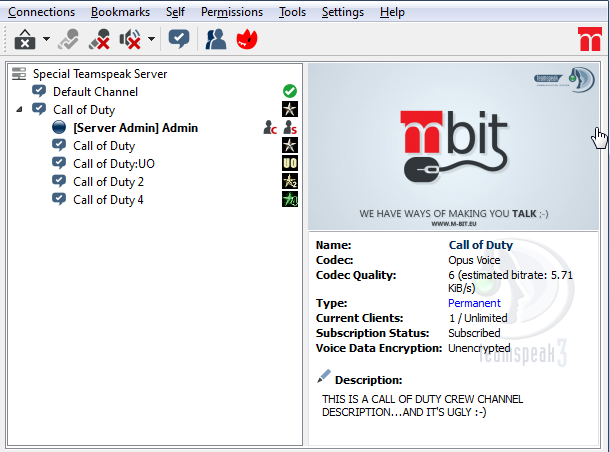This screenshot has width=610, height=452.
Task: Open the Away status dropdown arrow
Action: (46, 39)
